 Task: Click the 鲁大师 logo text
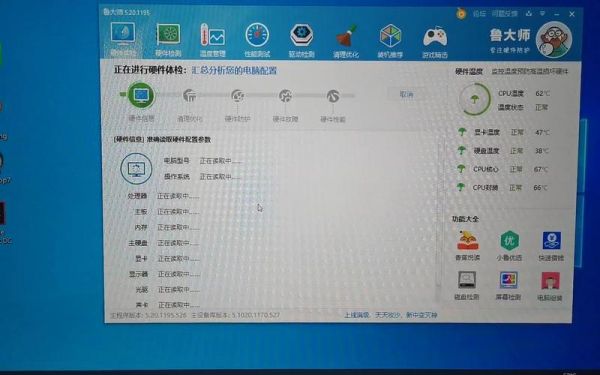coord(509,36)
